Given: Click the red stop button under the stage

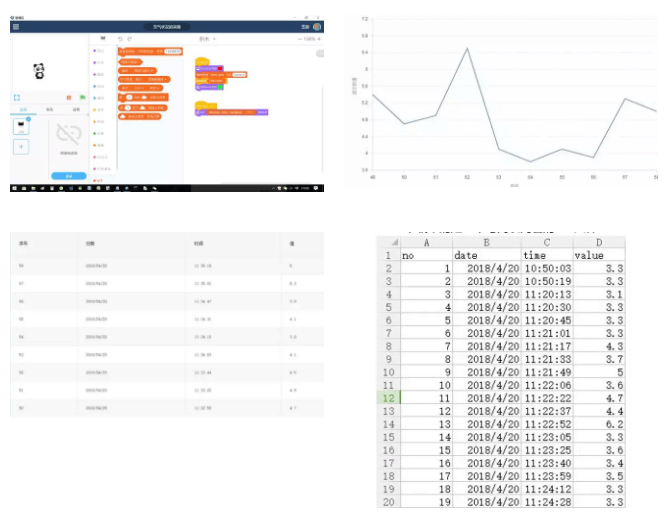Looking at the screenshot, I should click(69, 98).
